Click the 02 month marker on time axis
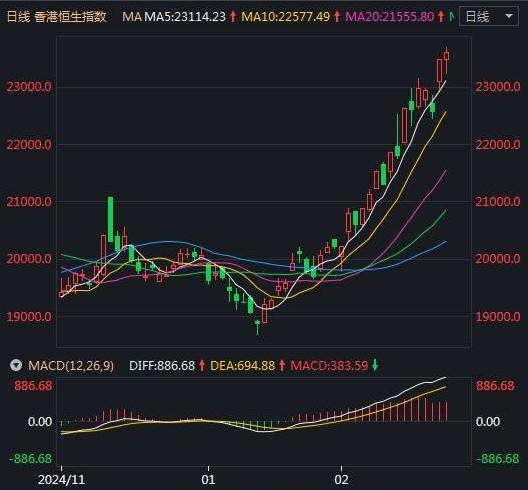Image resolution: width=528 pixels, height=490 pixels. point(341,480)
